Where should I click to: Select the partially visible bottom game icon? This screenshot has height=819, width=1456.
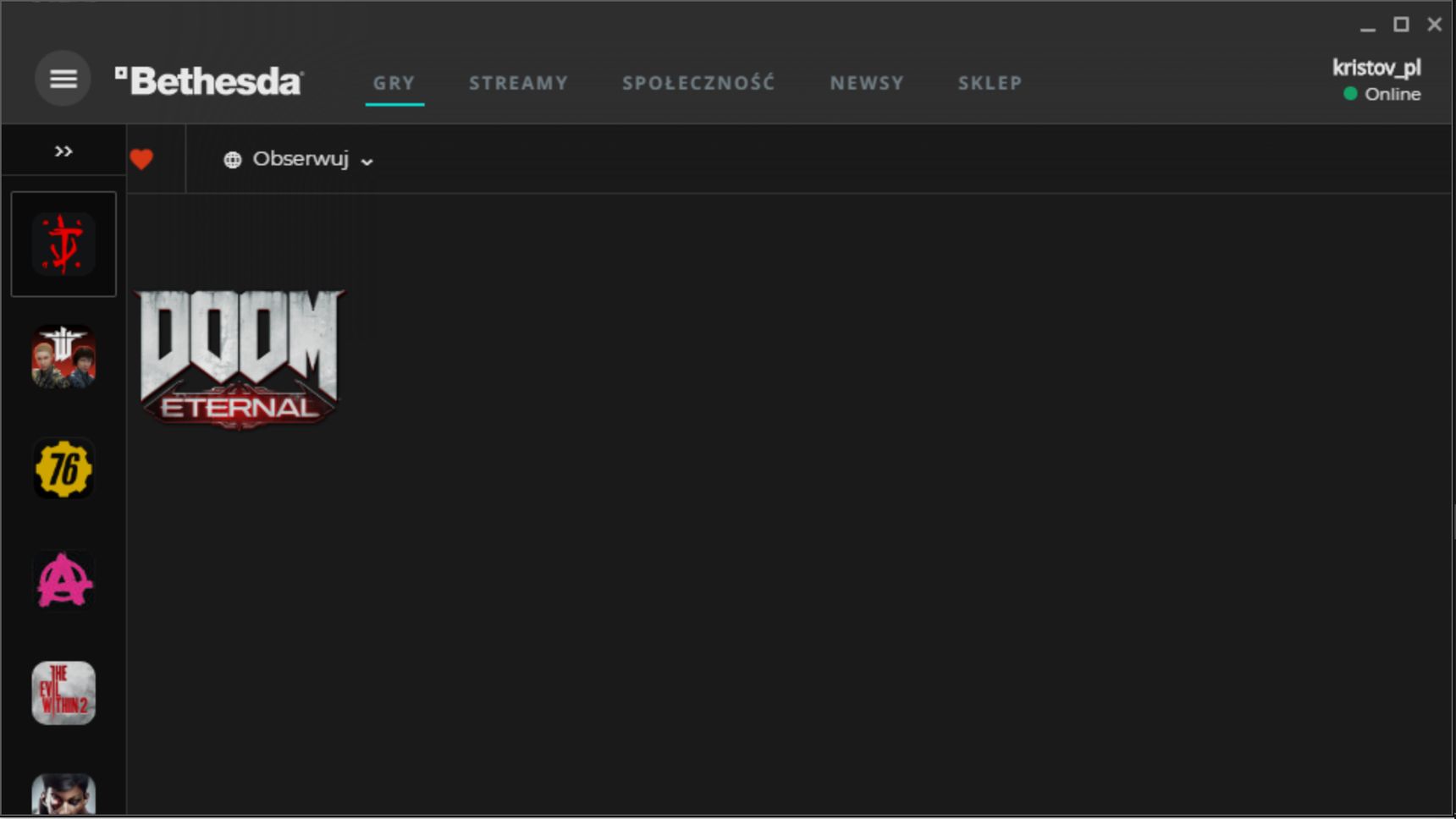pyautogui.click(x=63, y=794)
